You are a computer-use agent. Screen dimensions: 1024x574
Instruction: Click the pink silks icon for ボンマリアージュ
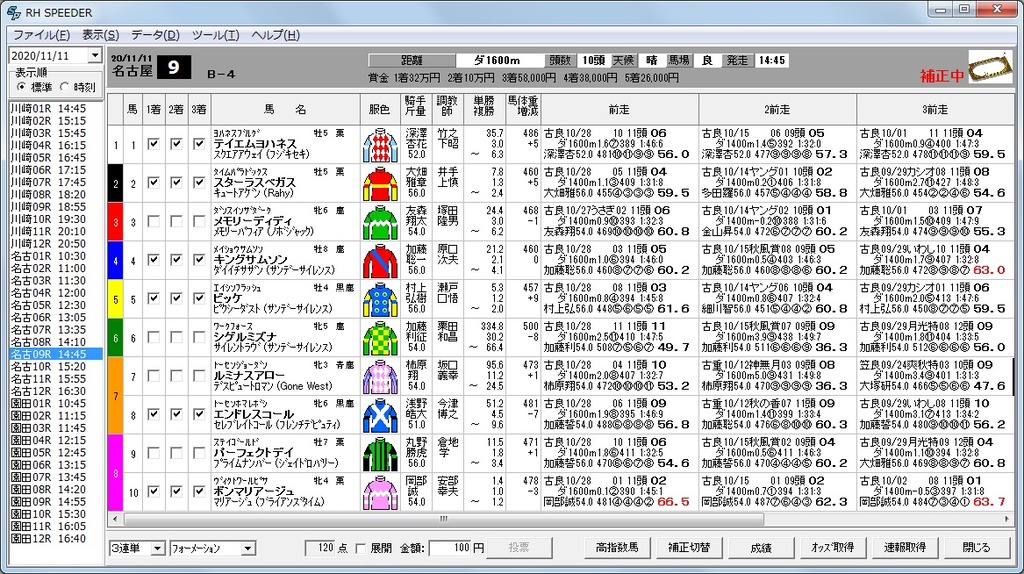(380, 492)
